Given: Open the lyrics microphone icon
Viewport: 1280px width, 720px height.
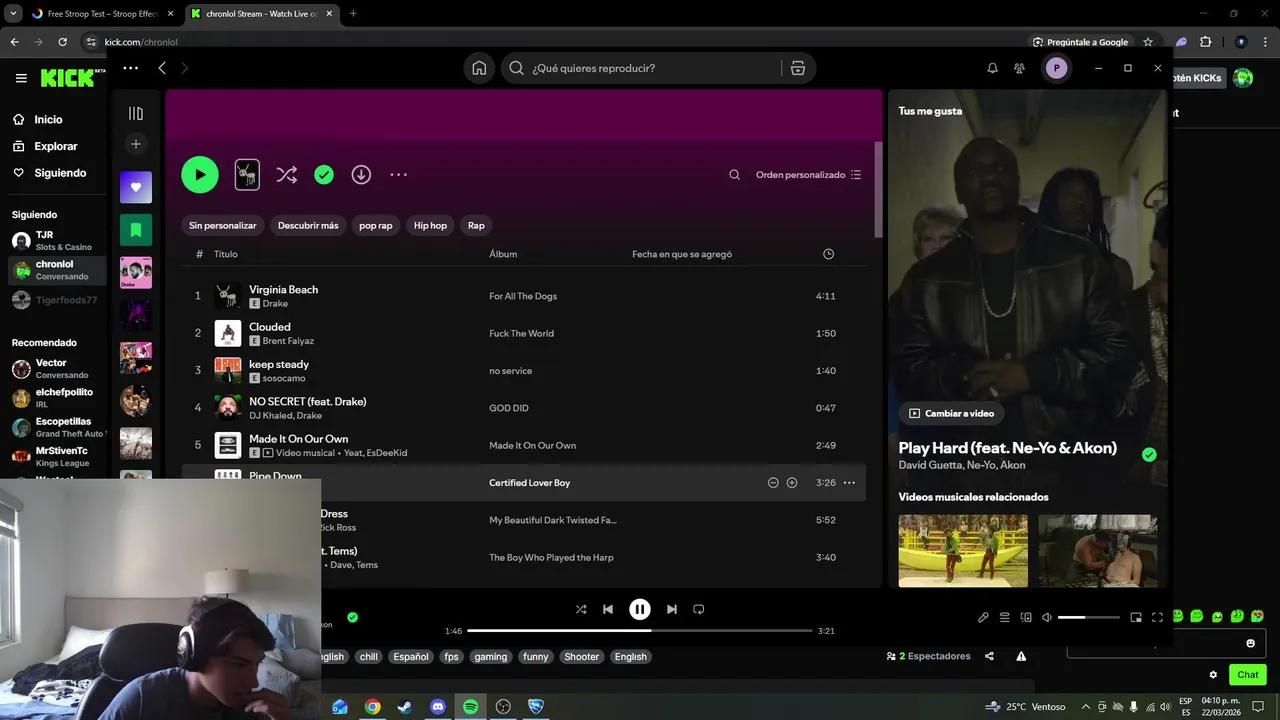Looking at the screenshot, I should (x=983, y=618).
